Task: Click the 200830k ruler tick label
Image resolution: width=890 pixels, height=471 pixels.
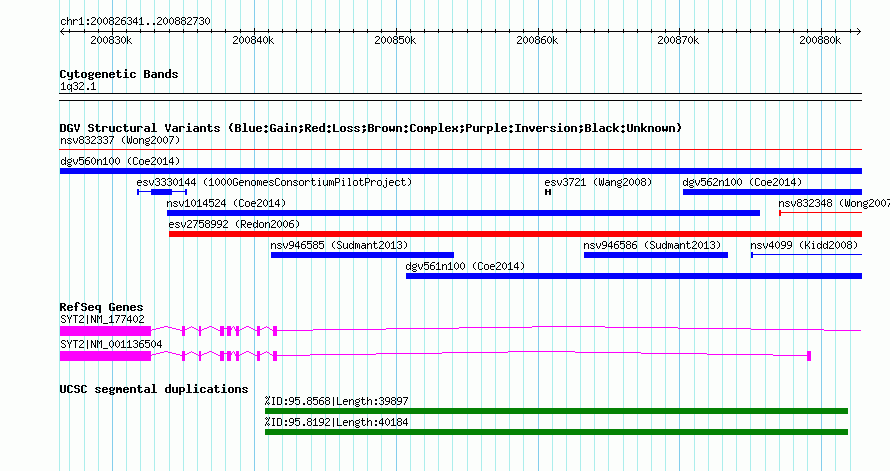Action: point(111,40)
